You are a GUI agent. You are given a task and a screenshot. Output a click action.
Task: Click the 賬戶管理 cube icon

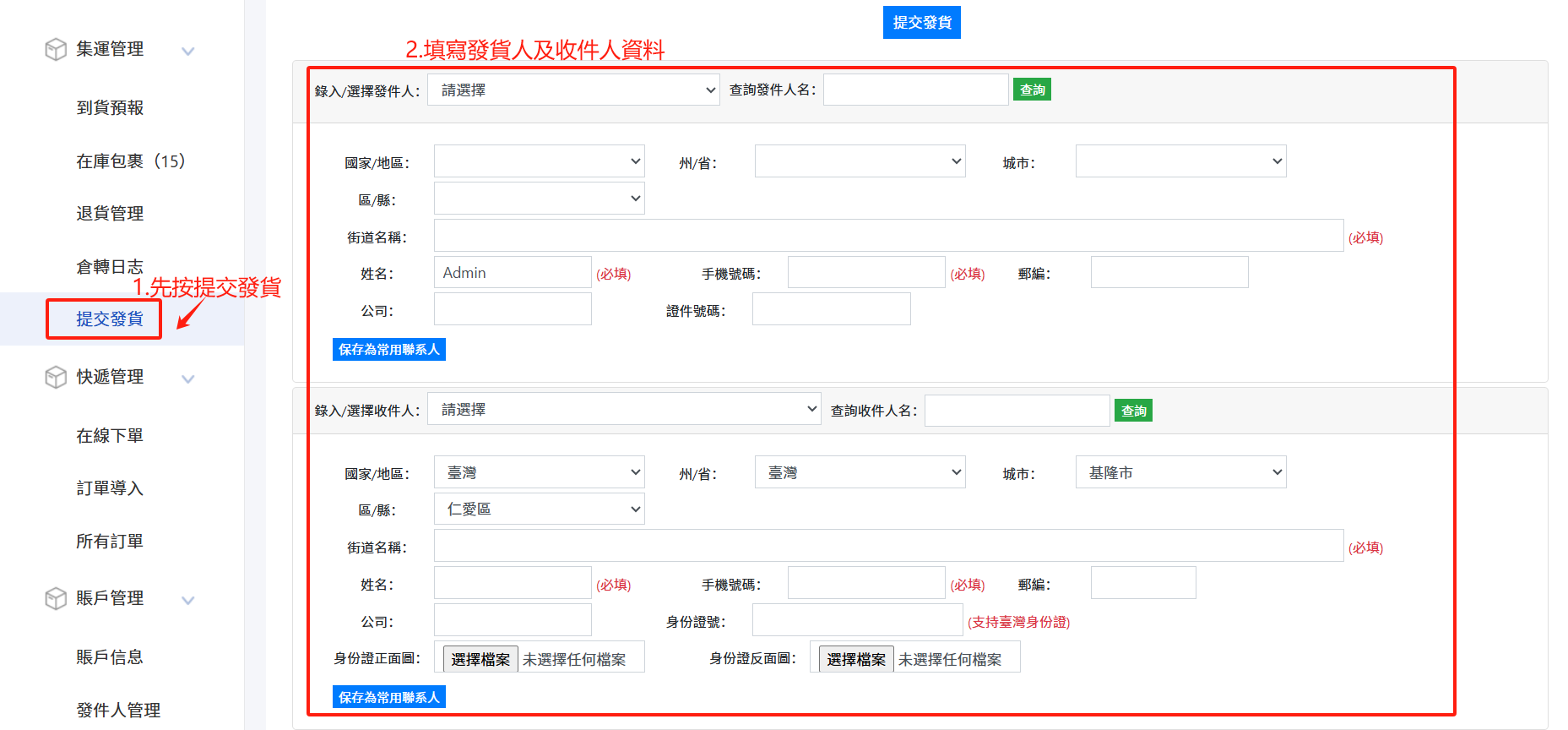pyautogui.click(x=56, y=598)
